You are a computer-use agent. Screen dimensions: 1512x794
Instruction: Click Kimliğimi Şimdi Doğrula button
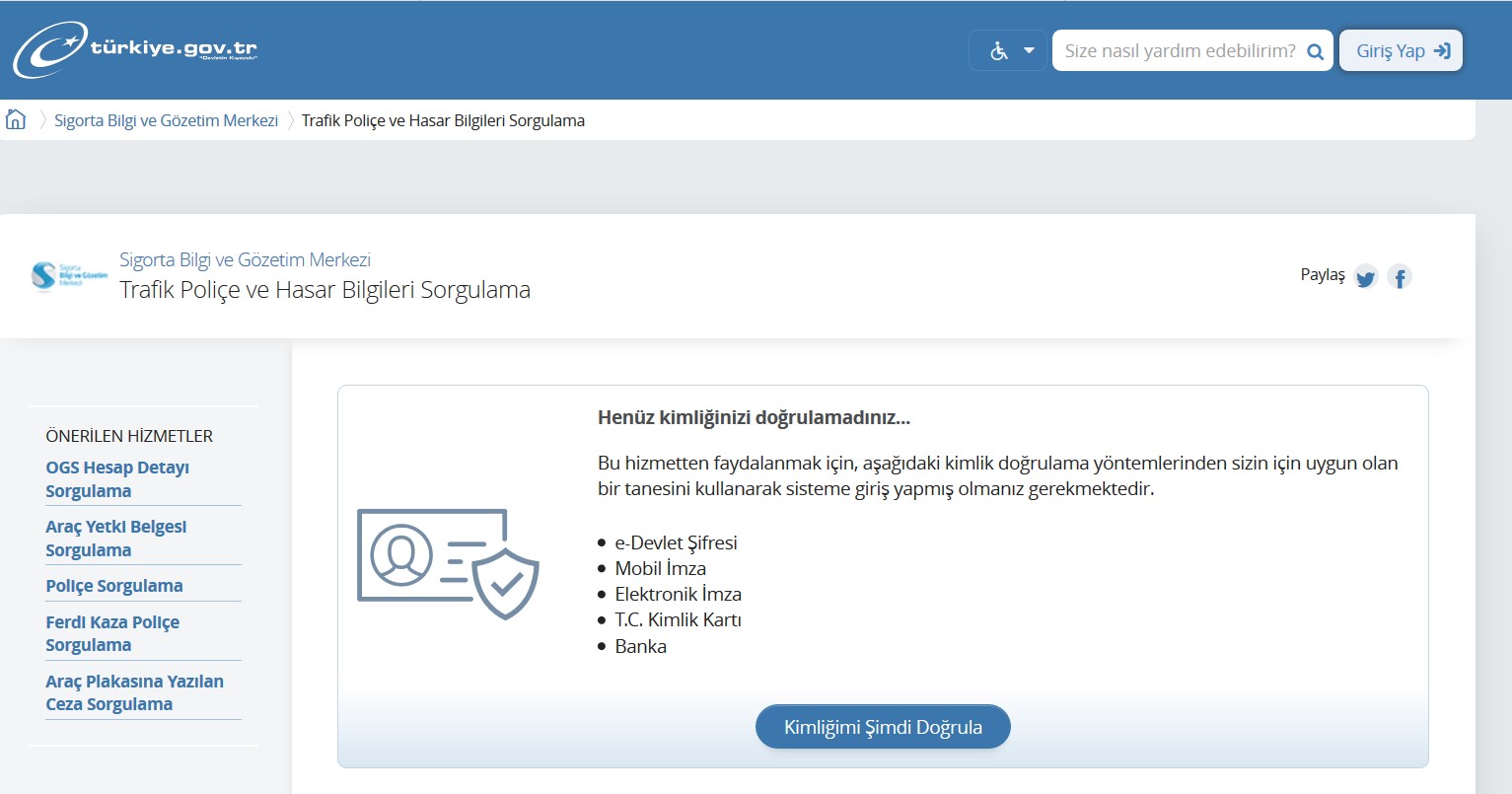click(x=883, y=727)
